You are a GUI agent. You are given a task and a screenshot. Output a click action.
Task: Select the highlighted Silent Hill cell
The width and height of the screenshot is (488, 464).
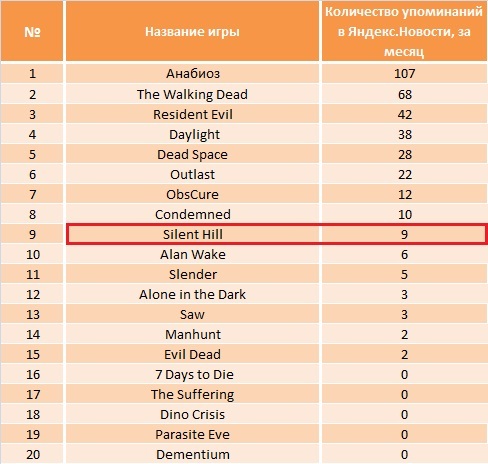point(192,234)
